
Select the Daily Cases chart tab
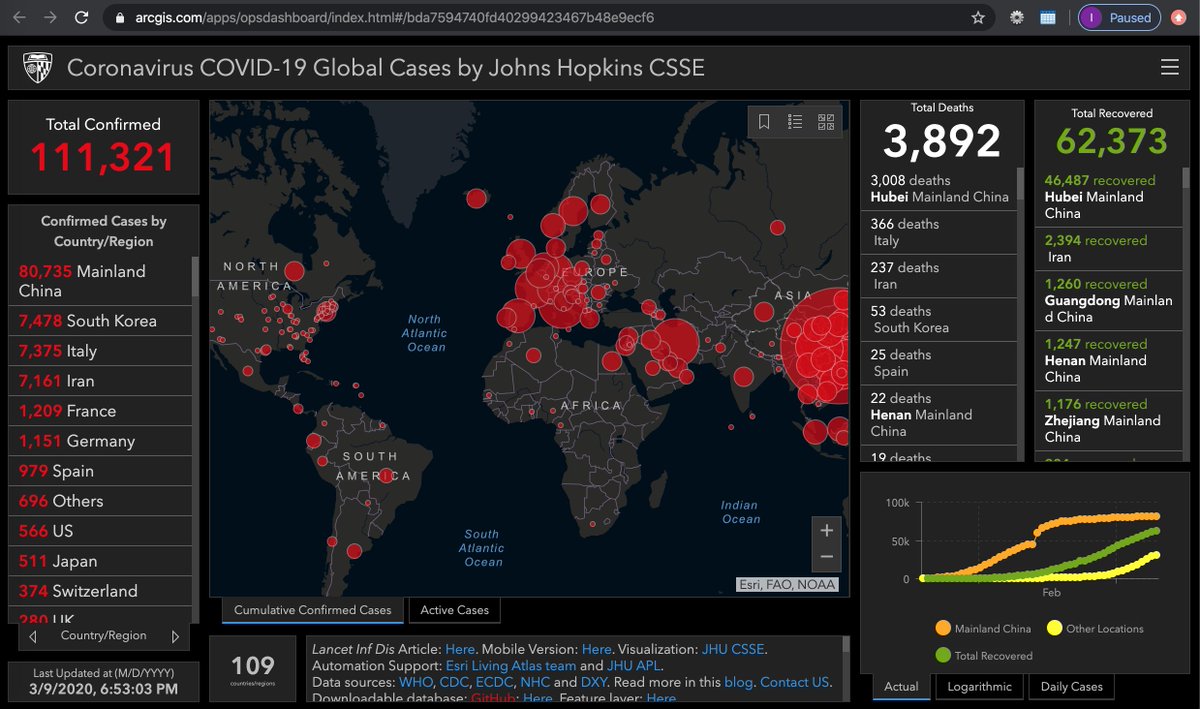click(1071, 687)
